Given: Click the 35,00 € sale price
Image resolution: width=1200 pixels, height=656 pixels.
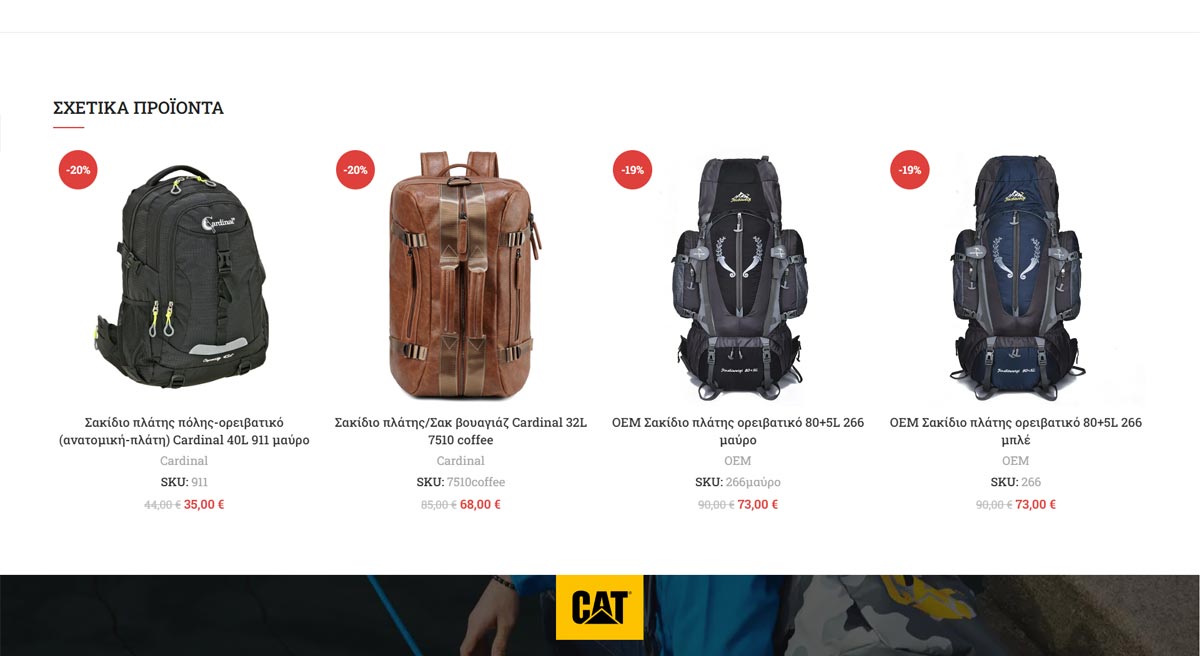Looking at the screenshot, I should [204, 504].
